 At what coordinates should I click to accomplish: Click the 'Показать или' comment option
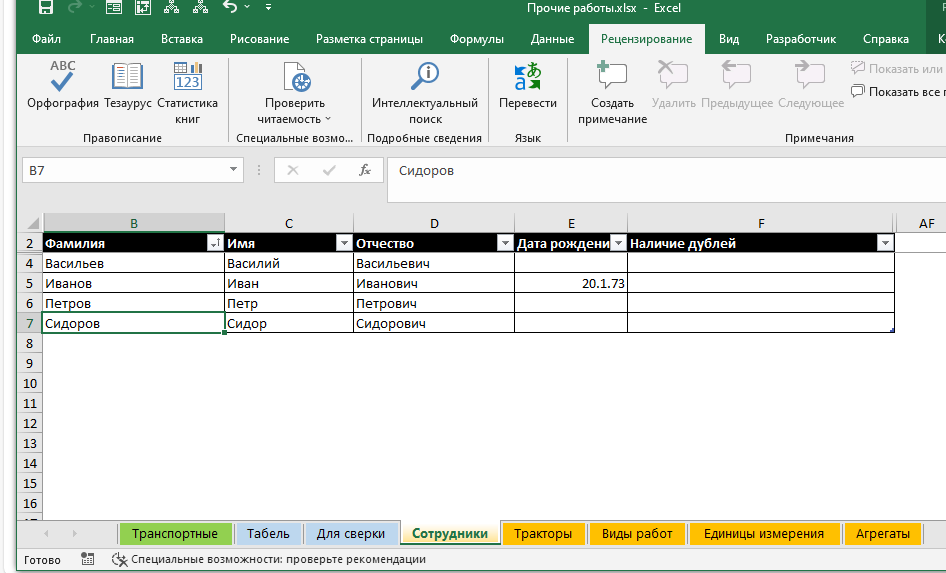click(x=898, y=69)
